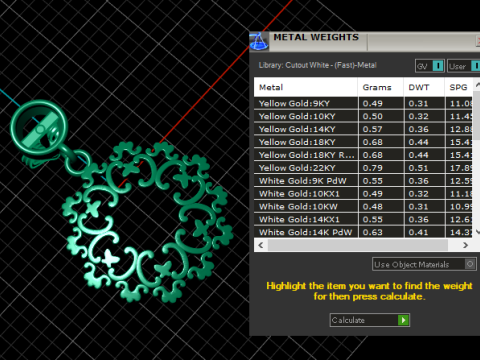Screen dimensions: 480x360
Task: Toggle Use Object Materials option
Action: 424,264
